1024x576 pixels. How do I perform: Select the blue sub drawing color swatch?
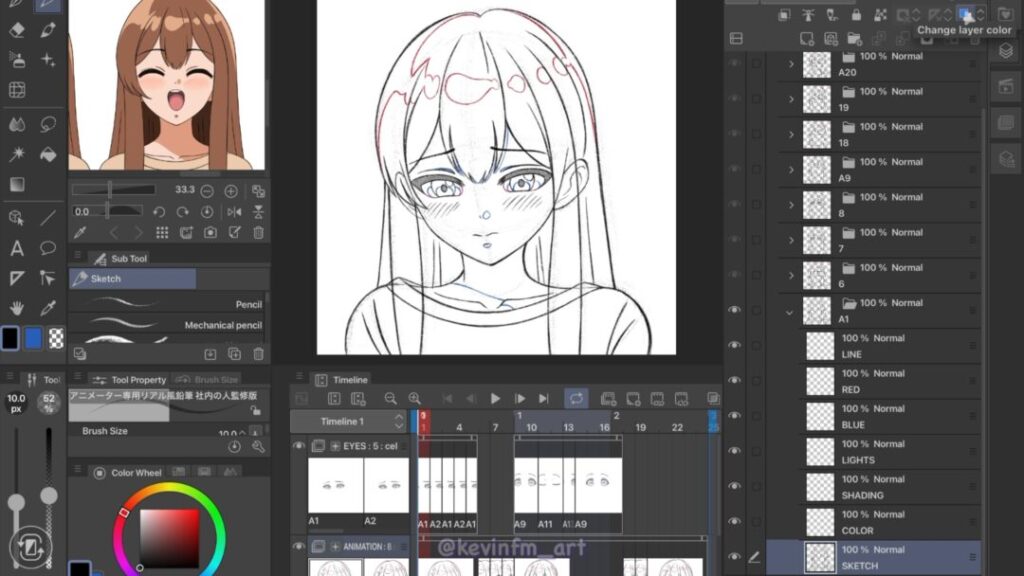(x=34, y=338)
